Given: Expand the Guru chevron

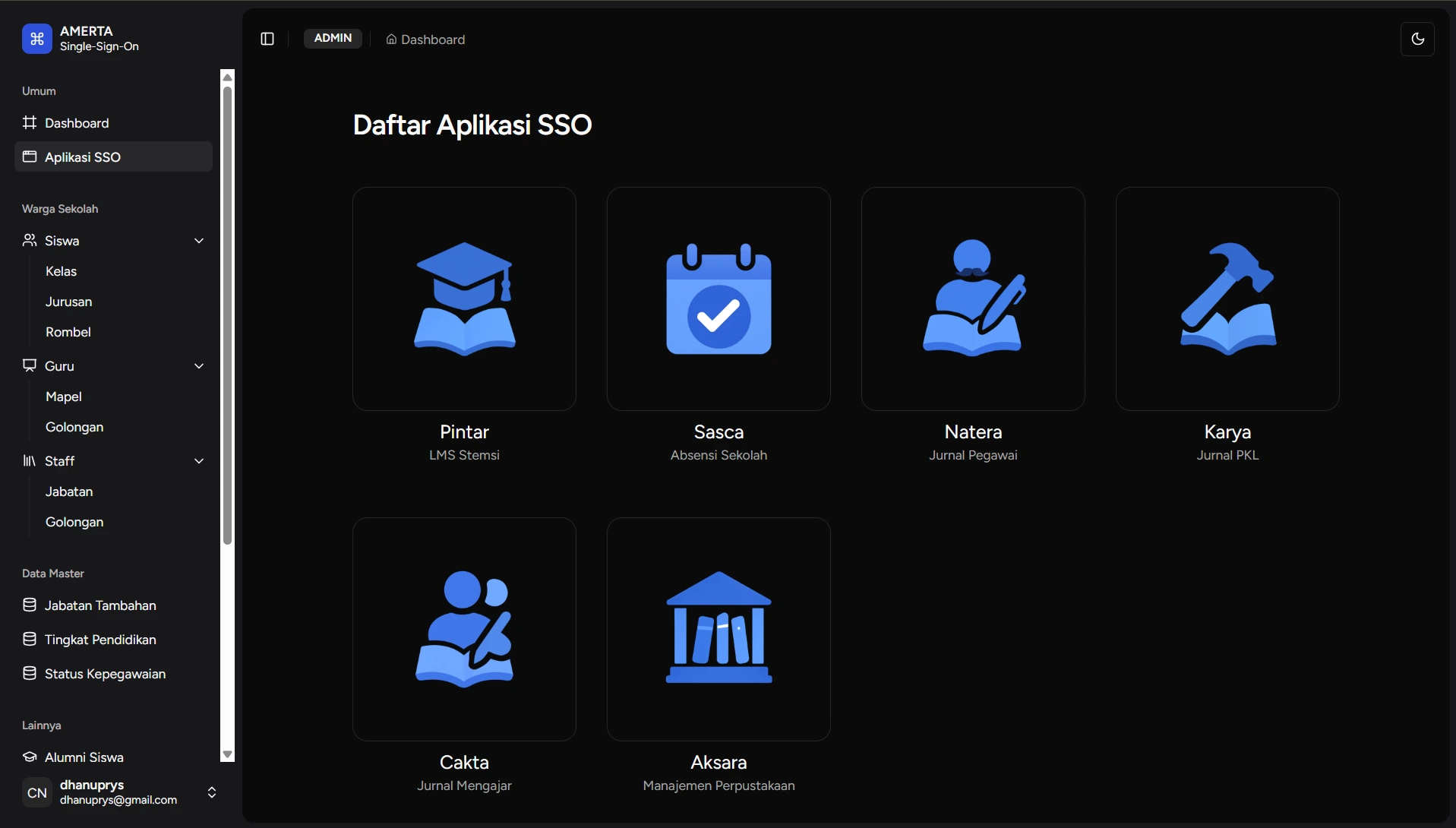Looking at the screenshot, I should (199, 366).
